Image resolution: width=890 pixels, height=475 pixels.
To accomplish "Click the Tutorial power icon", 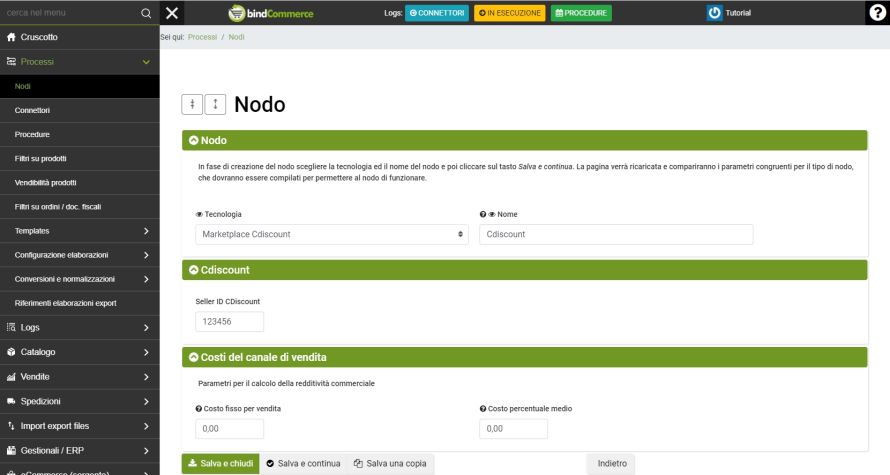I will coord(714,13).
